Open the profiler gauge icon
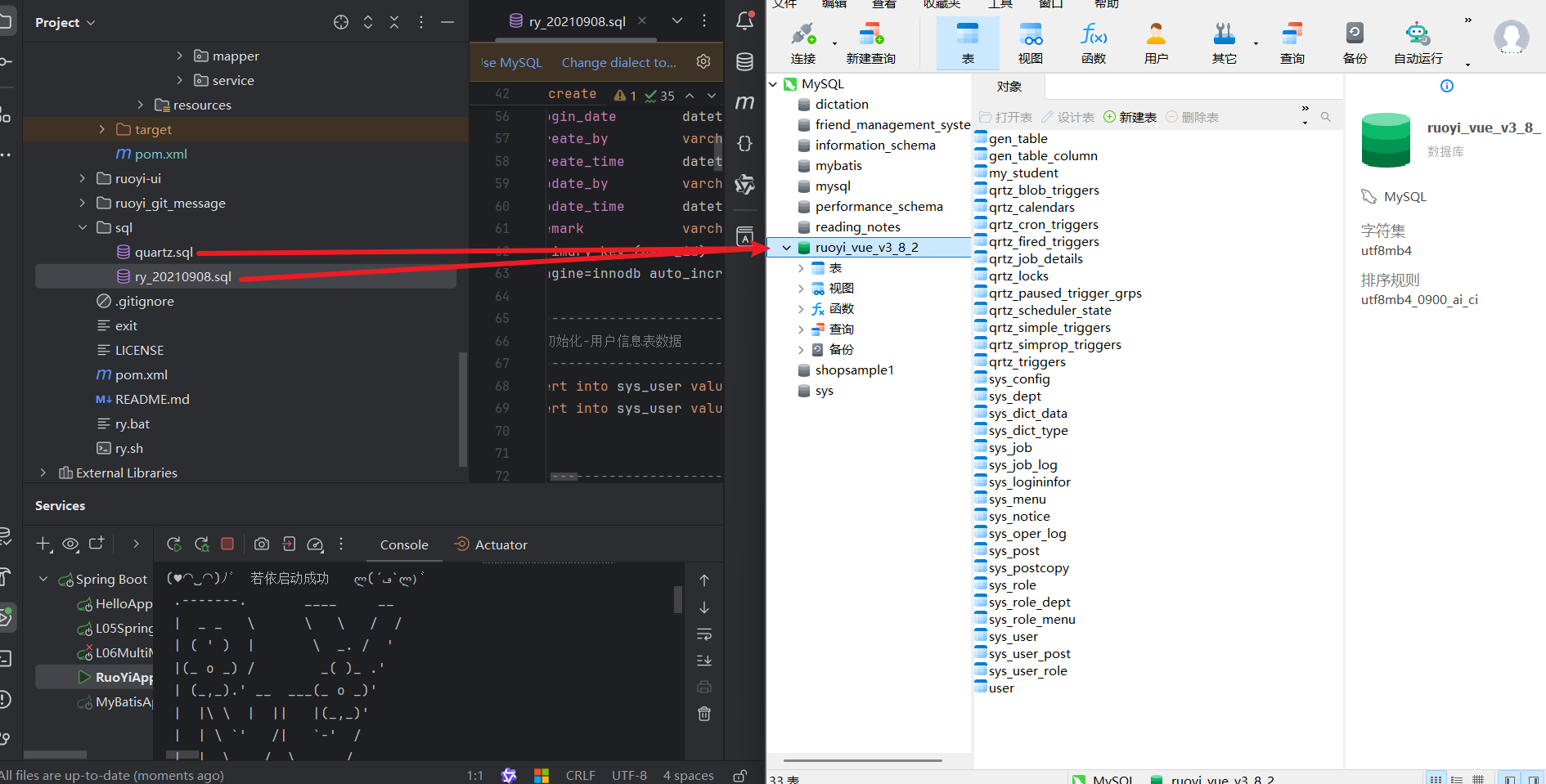Screen dimensions: 1546x784 [316, 544]
